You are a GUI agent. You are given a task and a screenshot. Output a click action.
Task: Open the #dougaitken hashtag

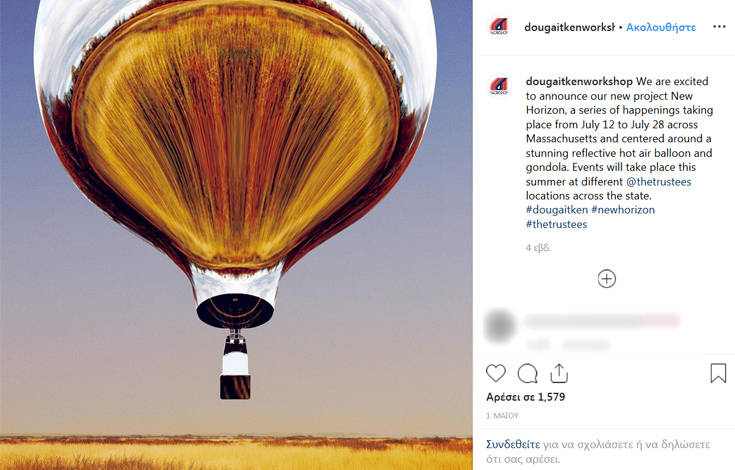tap(557, 210)
